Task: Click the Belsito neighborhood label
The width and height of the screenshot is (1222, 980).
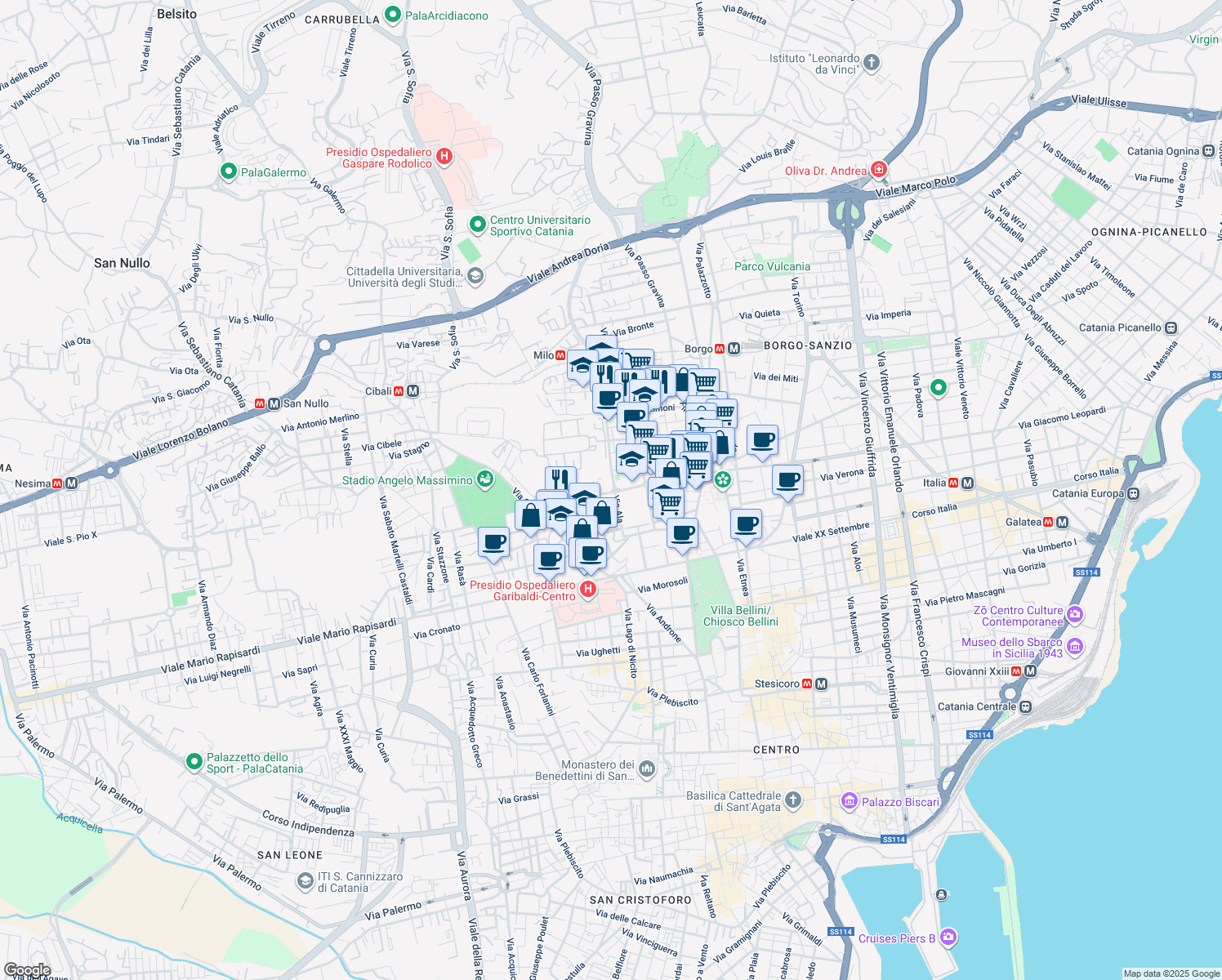Action: pos(177,14)
